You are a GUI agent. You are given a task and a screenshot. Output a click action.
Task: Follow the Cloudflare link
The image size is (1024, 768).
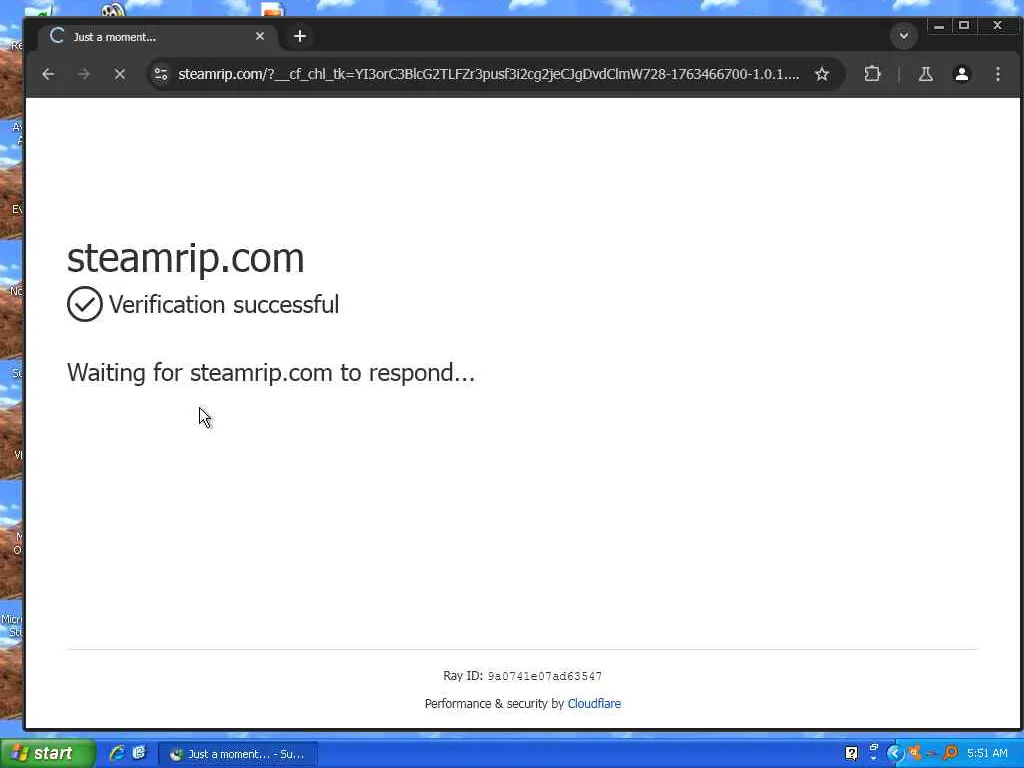(x=594, y=703)
